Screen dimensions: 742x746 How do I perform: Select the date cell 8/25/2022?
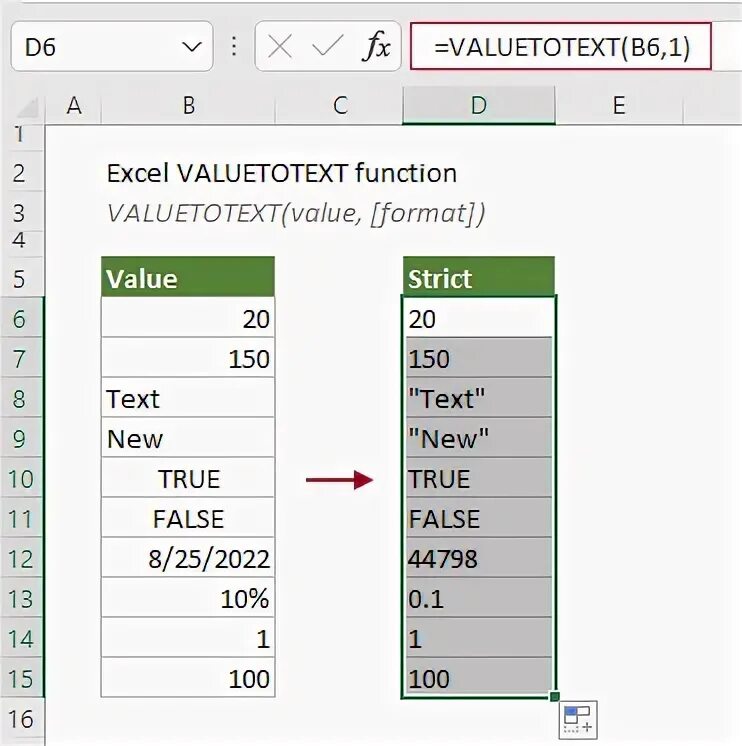188,558
